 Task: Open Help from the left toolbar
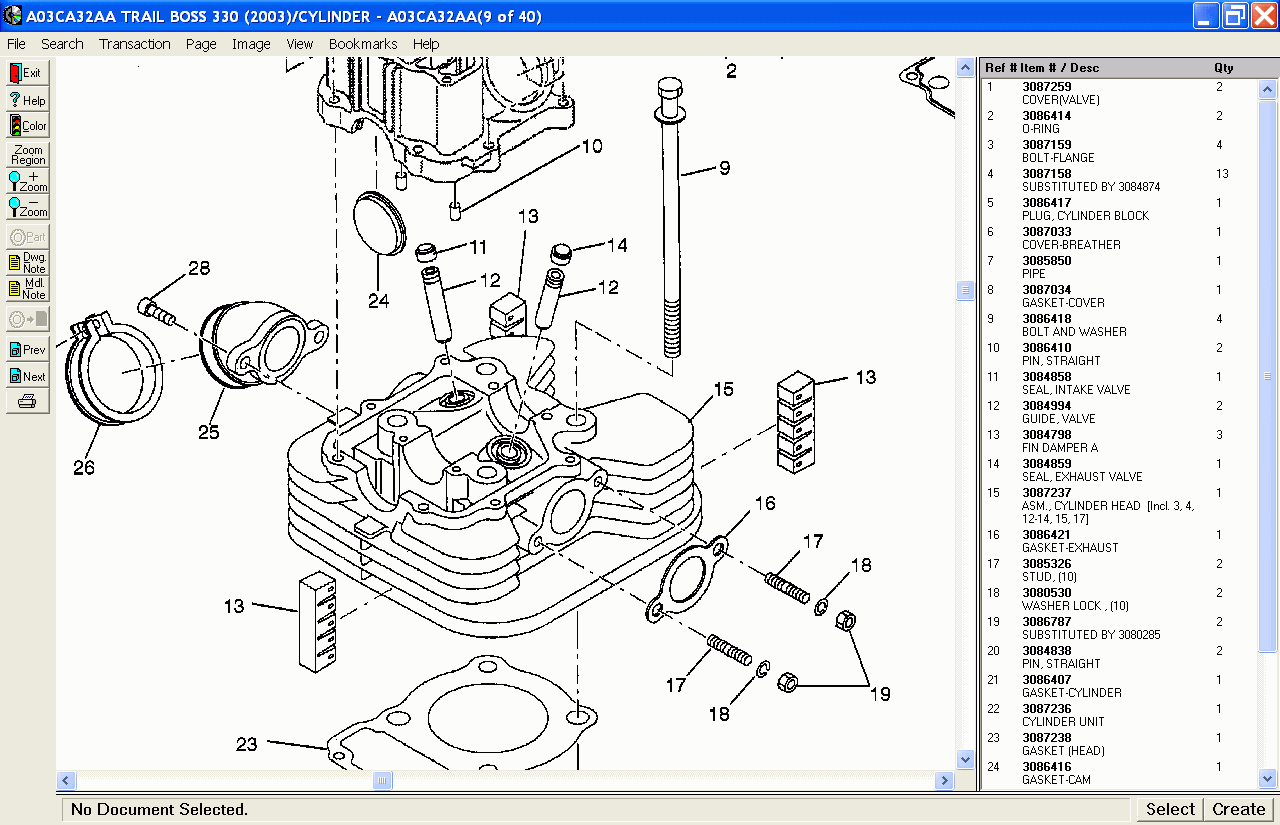coord(27,100)
